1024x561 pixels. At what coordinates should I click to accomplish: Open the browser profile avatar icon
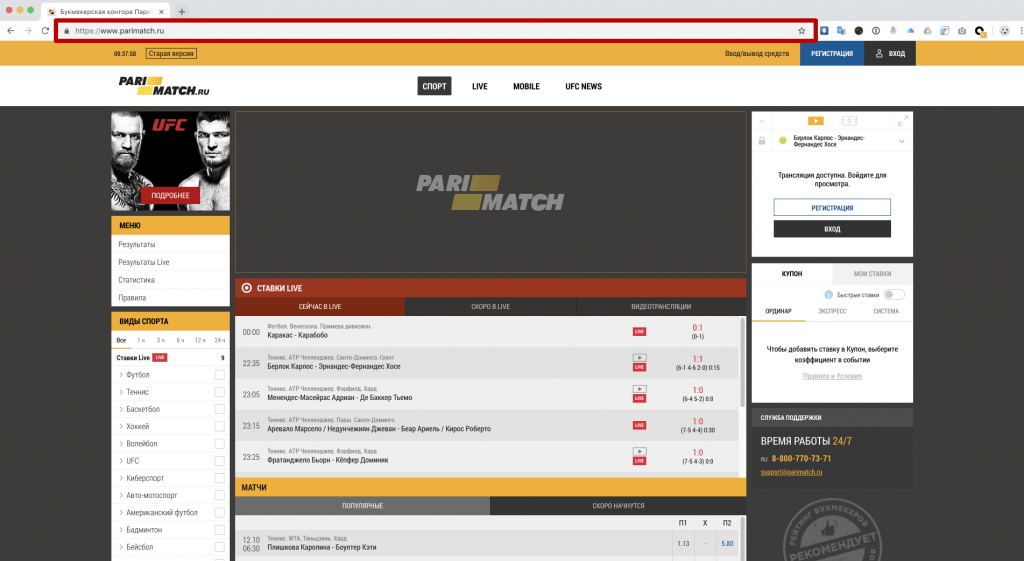click(x=1004, y=31)
